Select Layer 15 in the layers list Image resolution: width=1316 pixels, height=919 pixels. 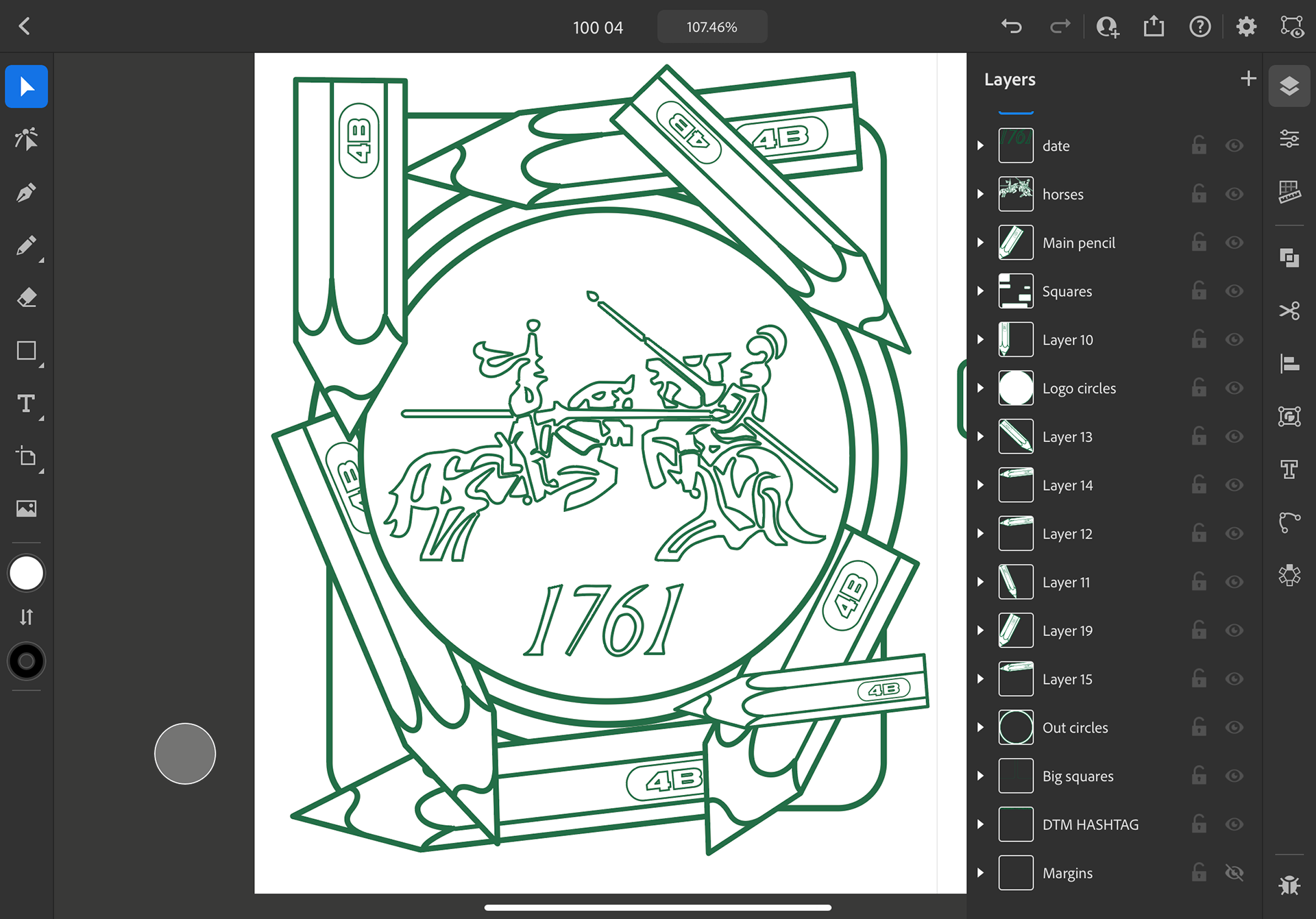coord(1114,679)
